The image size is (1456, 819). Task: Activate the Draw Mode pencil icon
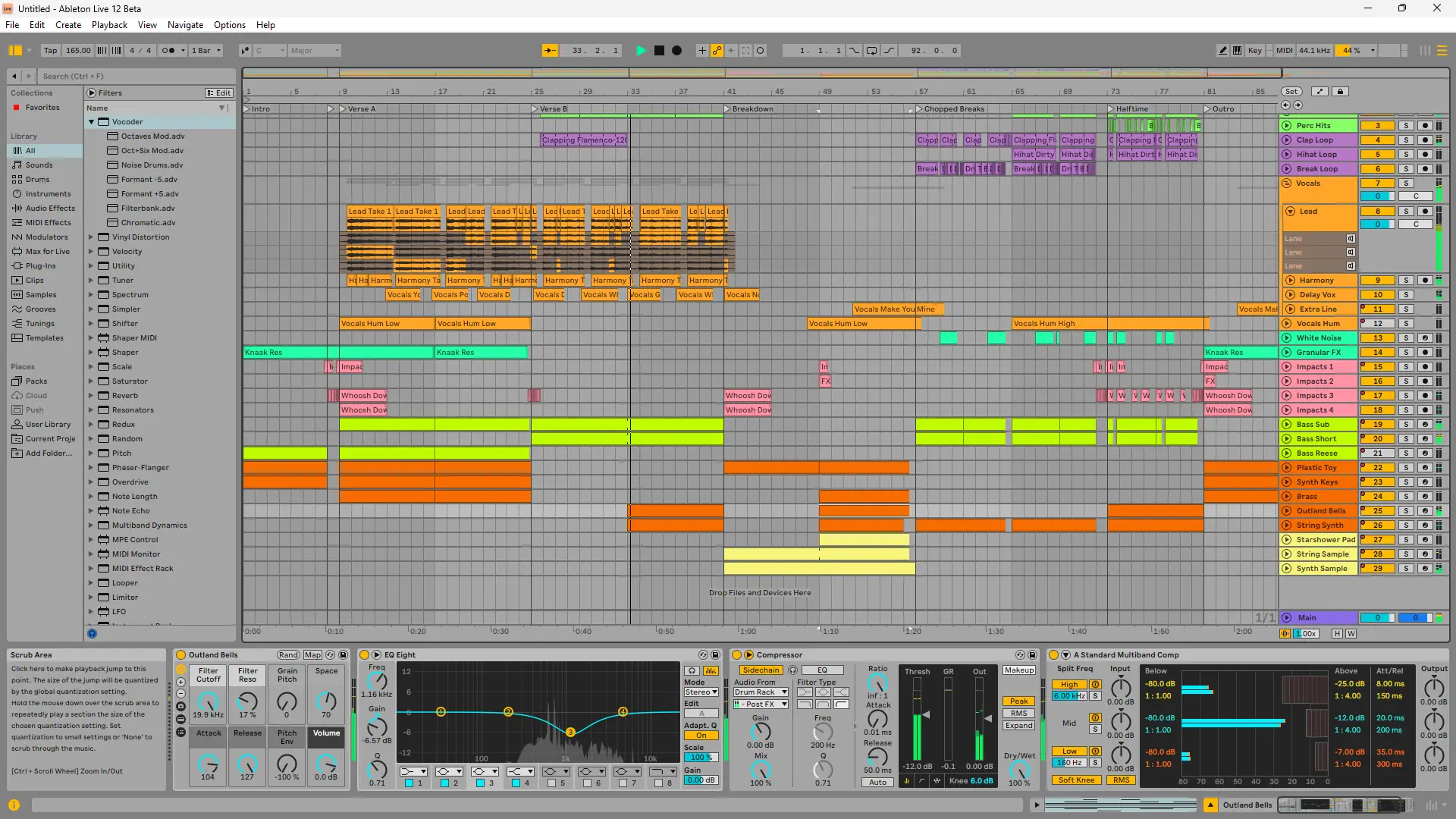(1222, 51)
